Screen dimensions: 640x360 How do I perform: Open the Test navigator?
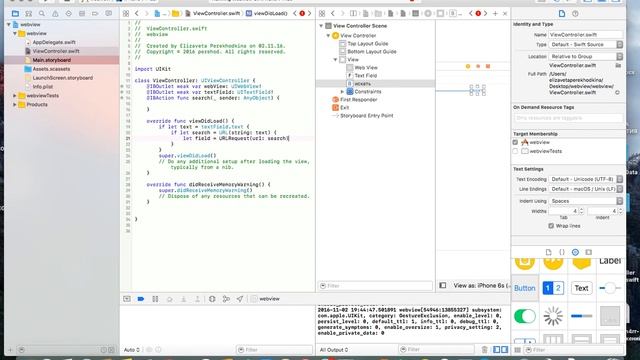(x=69, y=13)
